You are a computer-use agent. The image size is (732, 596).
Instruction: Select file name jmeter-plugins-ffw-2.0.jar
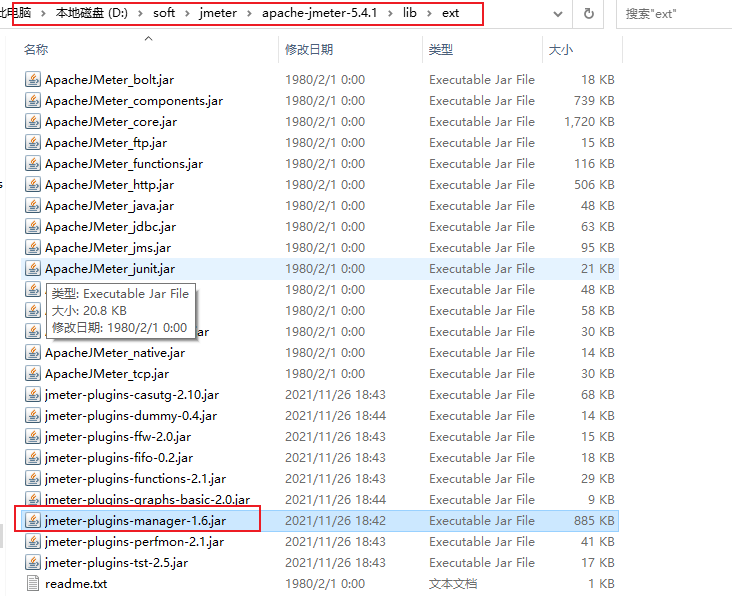[118, 437]
